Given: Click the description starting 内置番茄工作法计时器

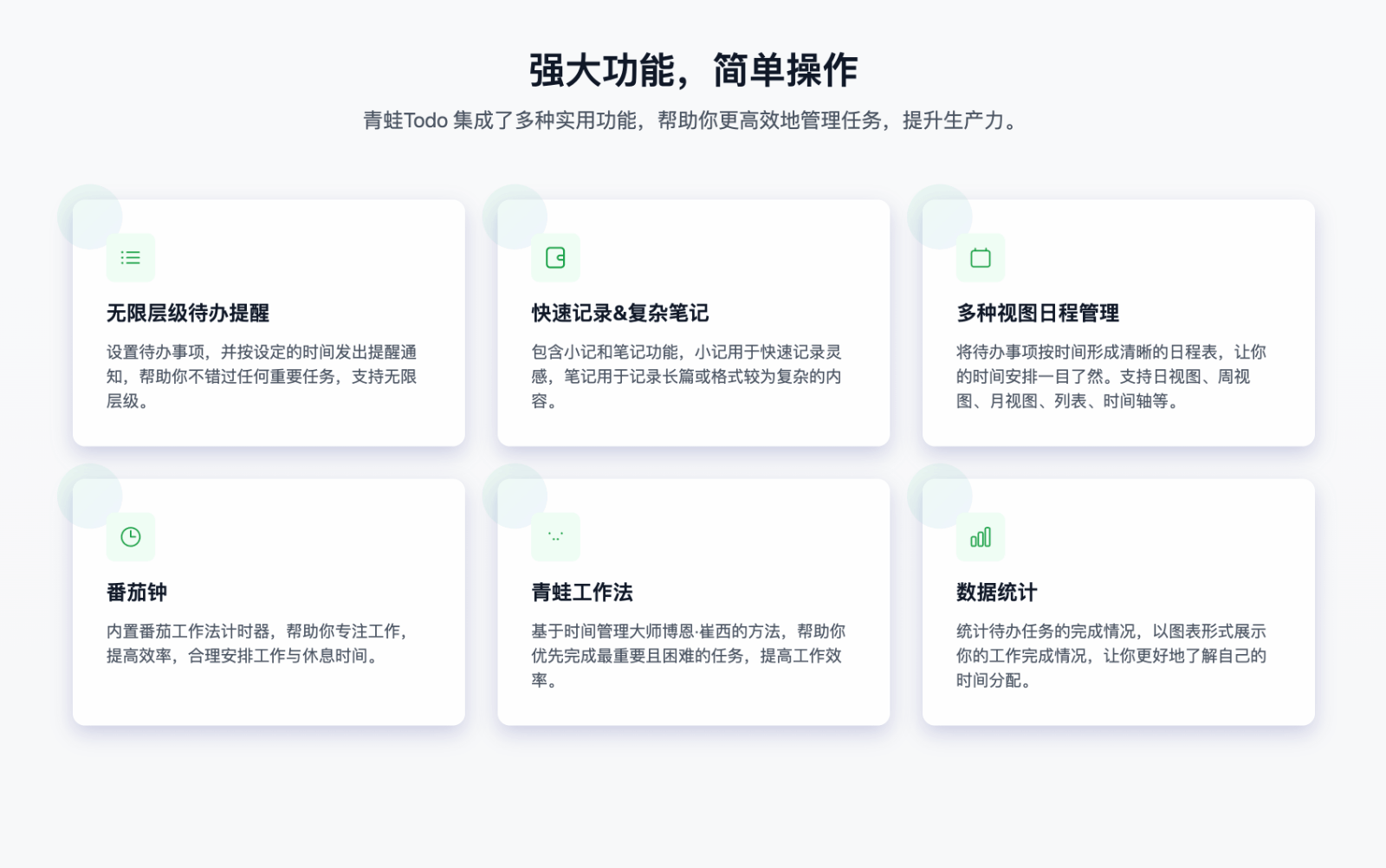Looking at the screenshot, I should pos(259,644).
